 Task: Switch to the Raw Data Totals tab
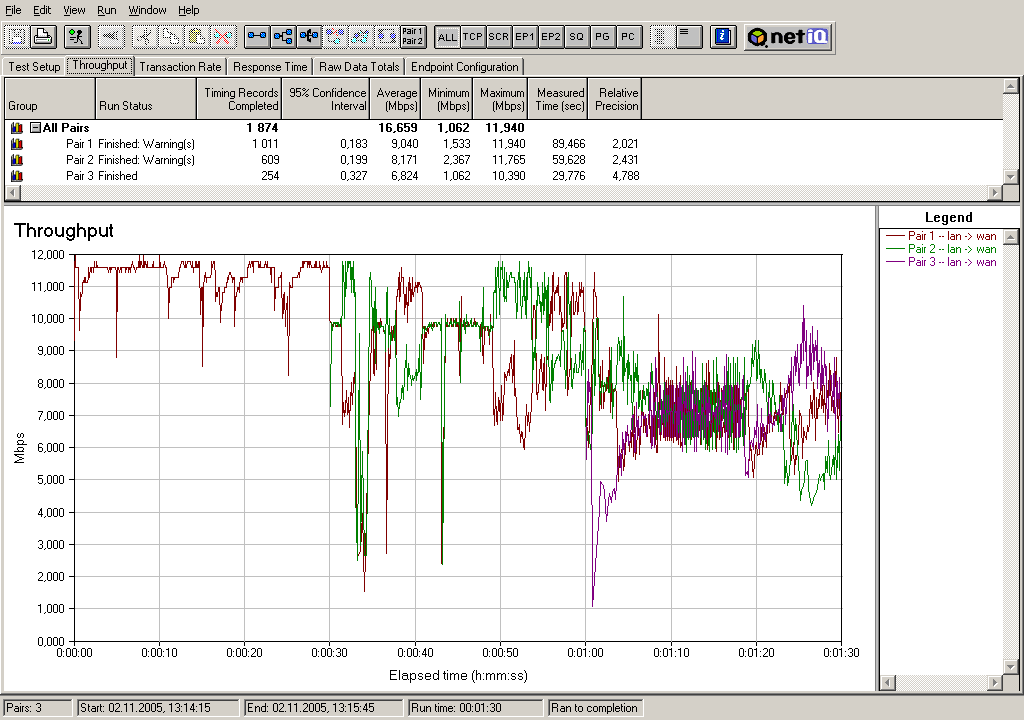pos(359,67)
